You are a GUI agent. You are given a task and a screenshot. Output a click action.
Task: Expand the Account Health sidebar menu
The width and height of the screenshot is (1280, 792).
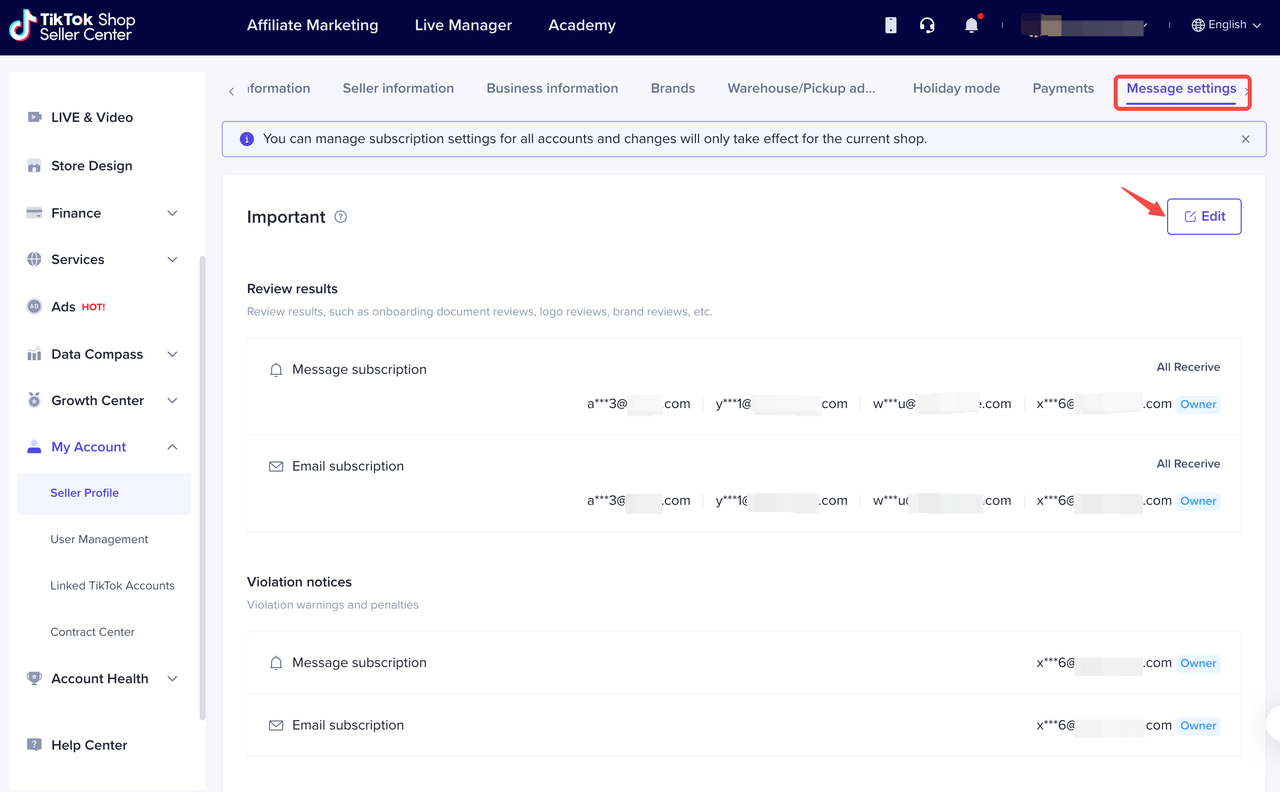172,678
